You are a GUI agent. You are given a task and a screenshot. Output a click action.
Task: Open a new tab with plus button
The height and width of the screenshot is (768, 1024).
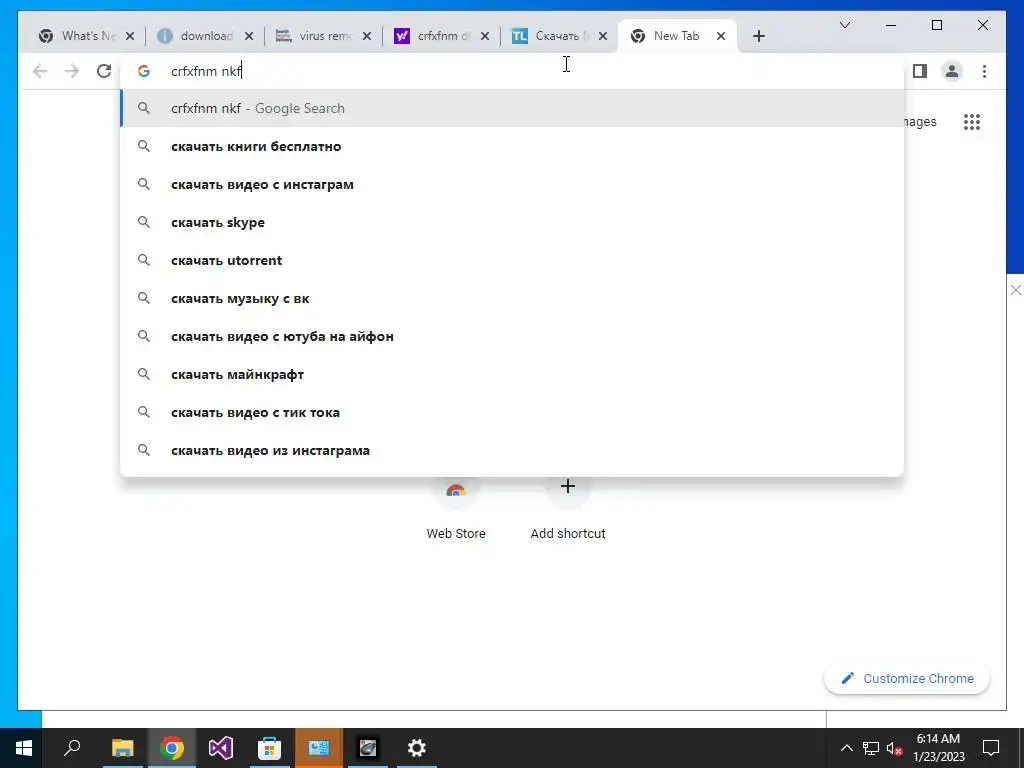[758, 36]
